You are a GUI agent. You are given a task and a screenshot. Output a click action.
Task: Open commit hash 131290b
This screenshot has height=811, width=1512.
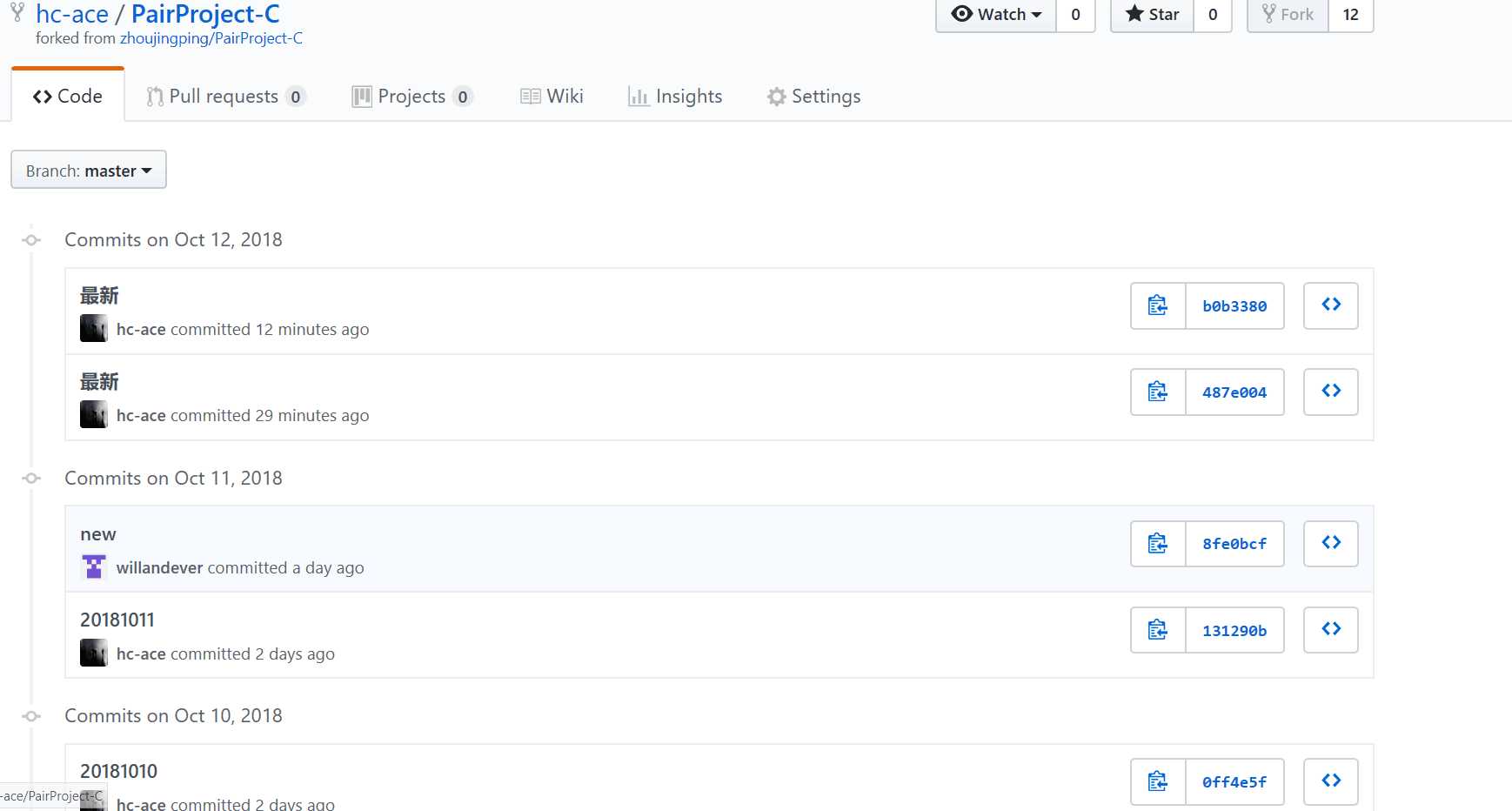coord(1234,630)
